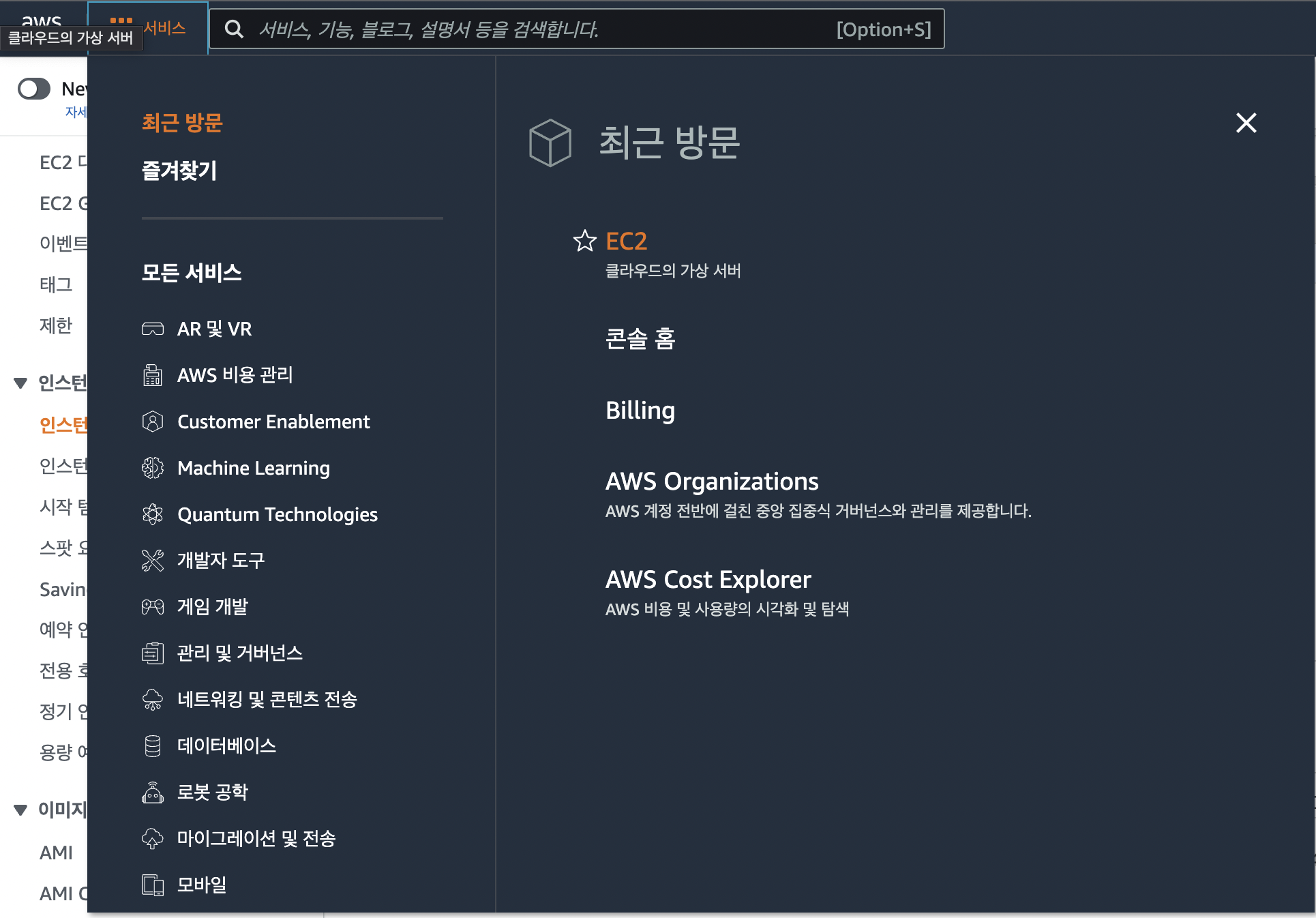
Task: Click the 모바일 device icon
Action: coord(153,885)
